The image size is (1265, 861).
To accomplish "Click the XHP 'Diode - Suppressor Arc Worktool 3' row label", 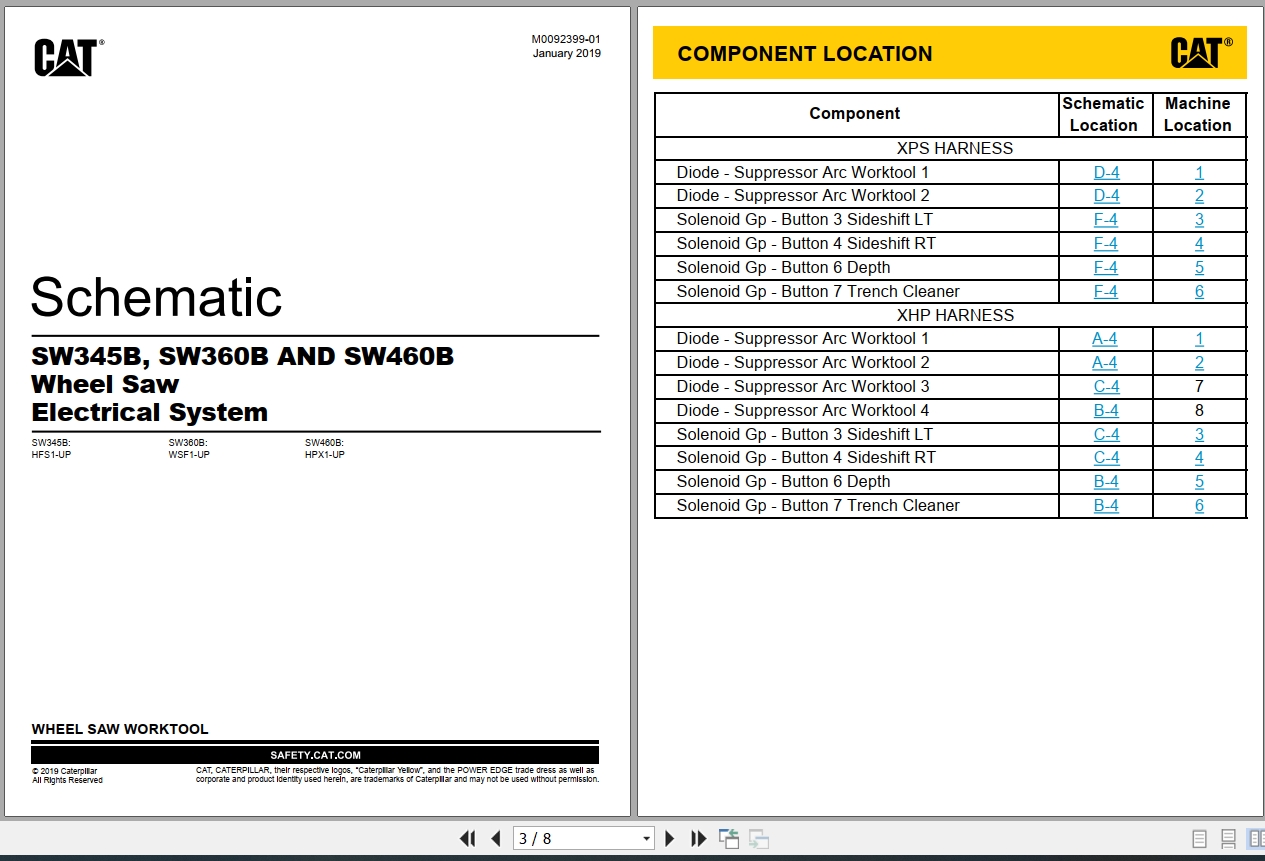I will point(803,387).
